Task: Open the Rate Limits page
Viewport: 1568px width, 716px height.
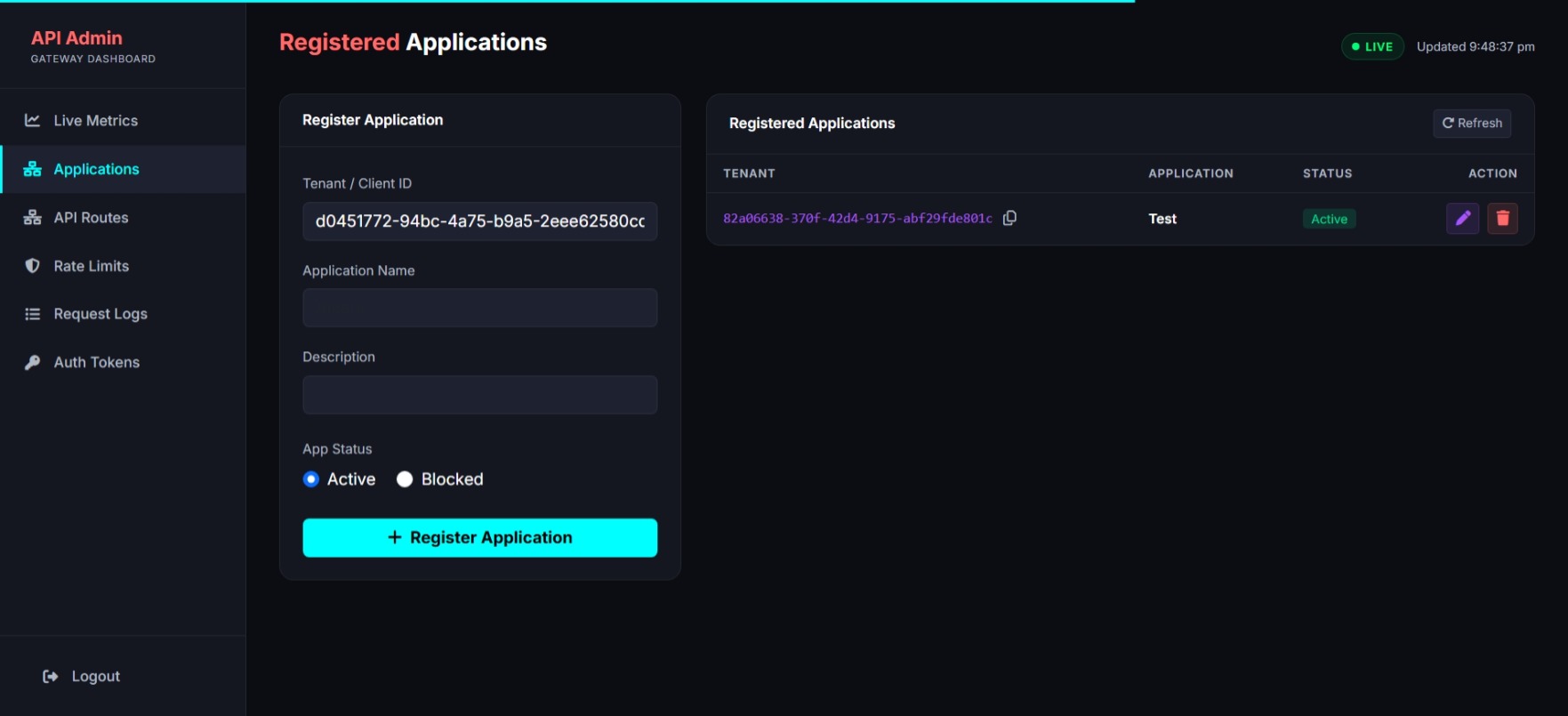Action: [123, 266]
